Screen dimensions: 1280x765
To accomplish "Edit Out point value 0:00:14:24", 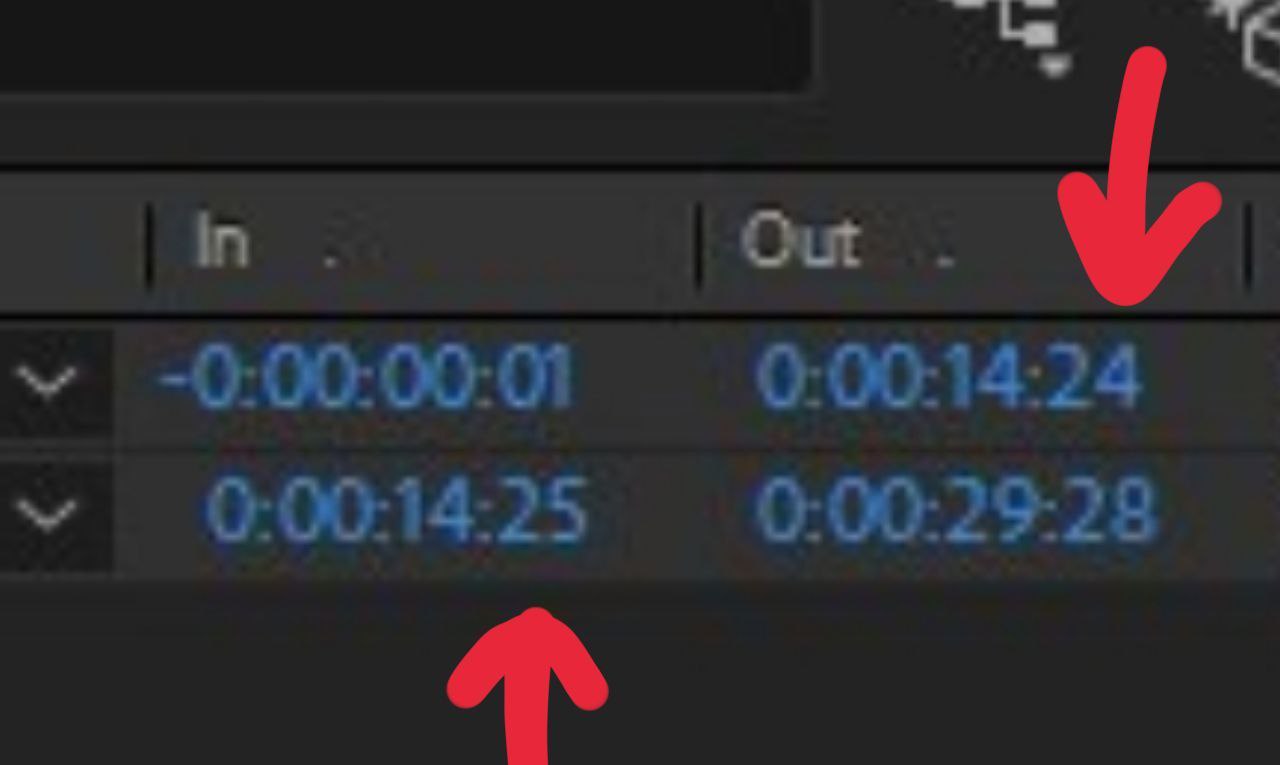I will coord(948,378).
